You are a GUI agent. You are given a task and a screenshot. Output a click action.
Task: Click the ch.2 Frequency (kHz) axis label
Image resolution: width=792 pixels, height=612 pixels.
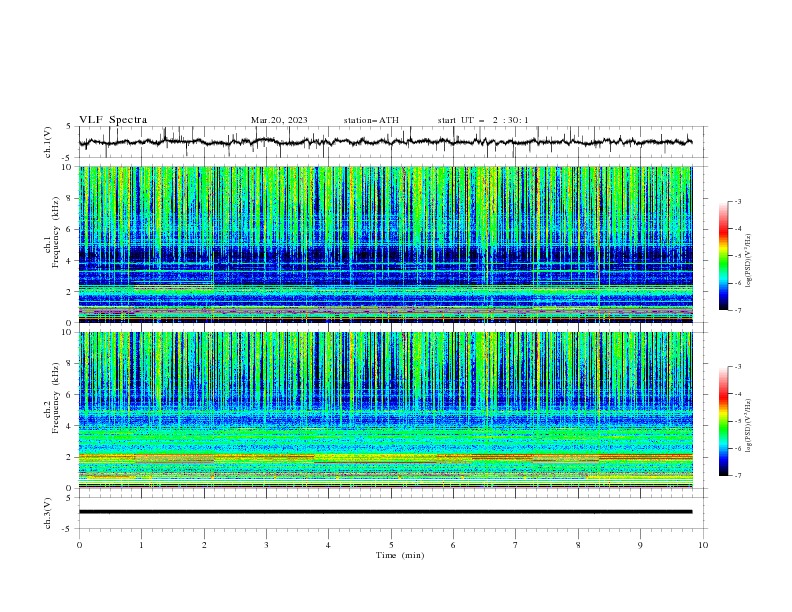[52, 397]
